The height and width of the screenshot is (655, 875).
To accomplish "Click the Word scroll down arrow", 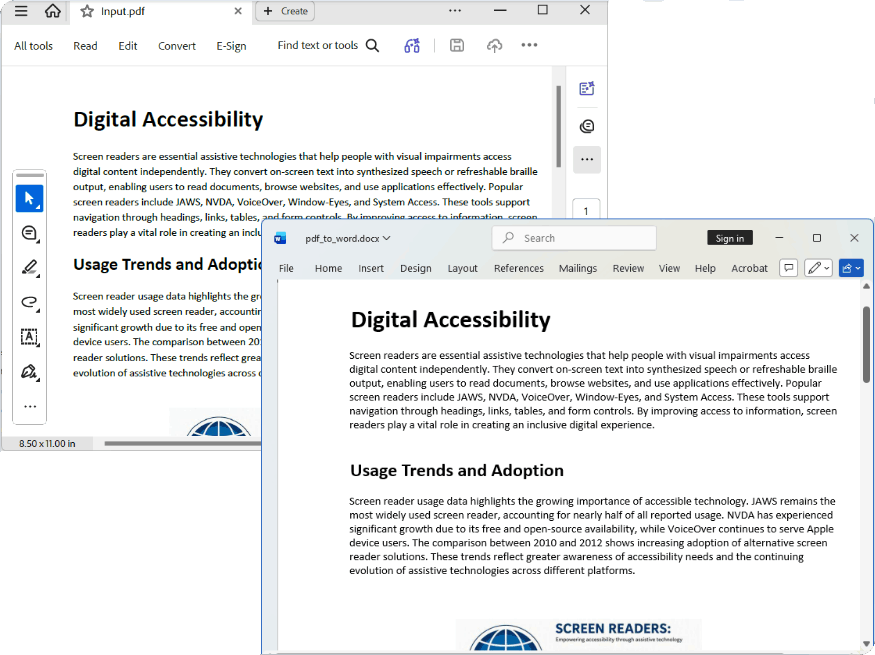I will 866,643.
